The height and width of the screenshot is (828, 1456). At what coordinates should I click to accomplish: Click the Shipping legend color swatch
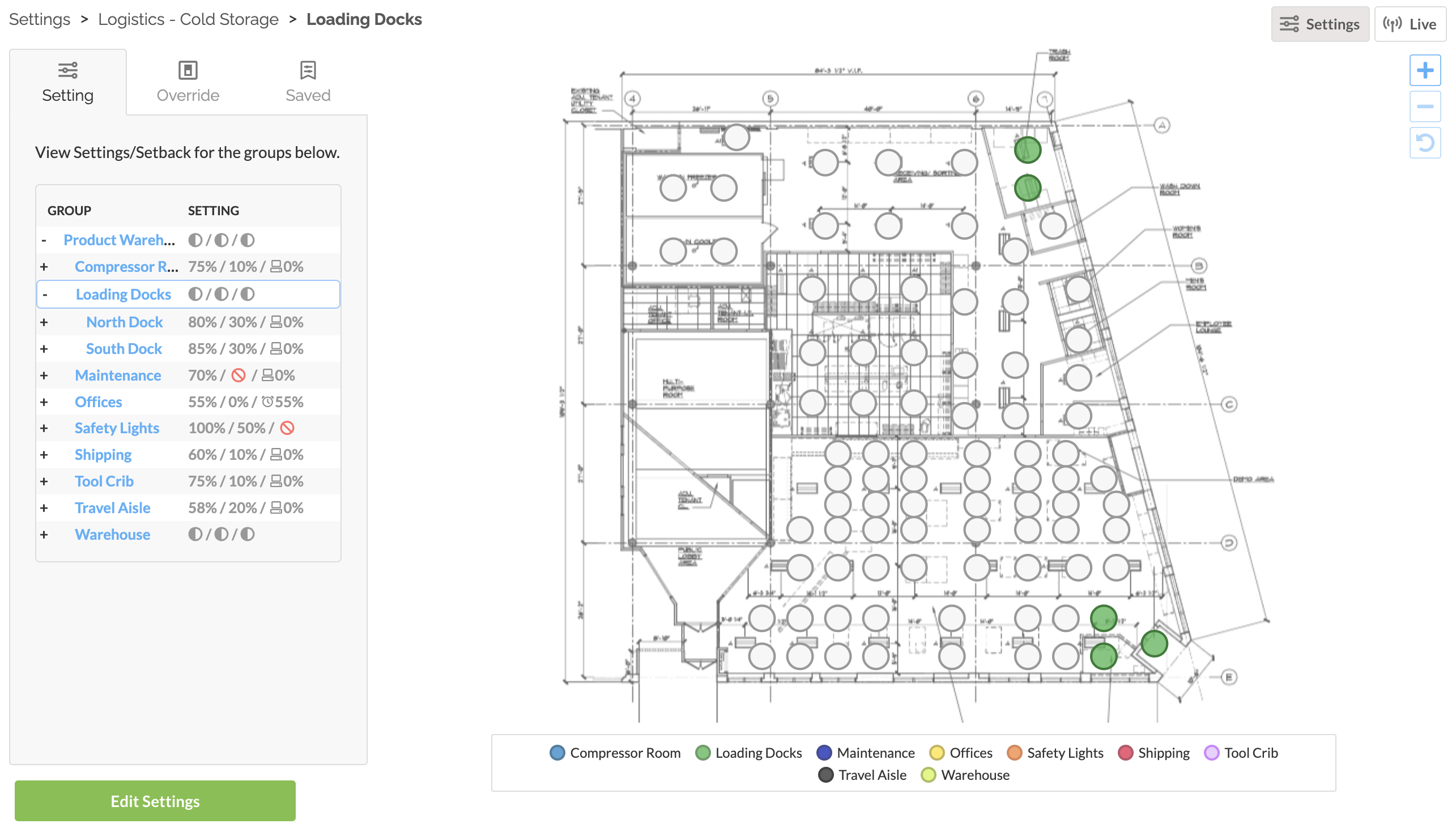point(1125,752)
